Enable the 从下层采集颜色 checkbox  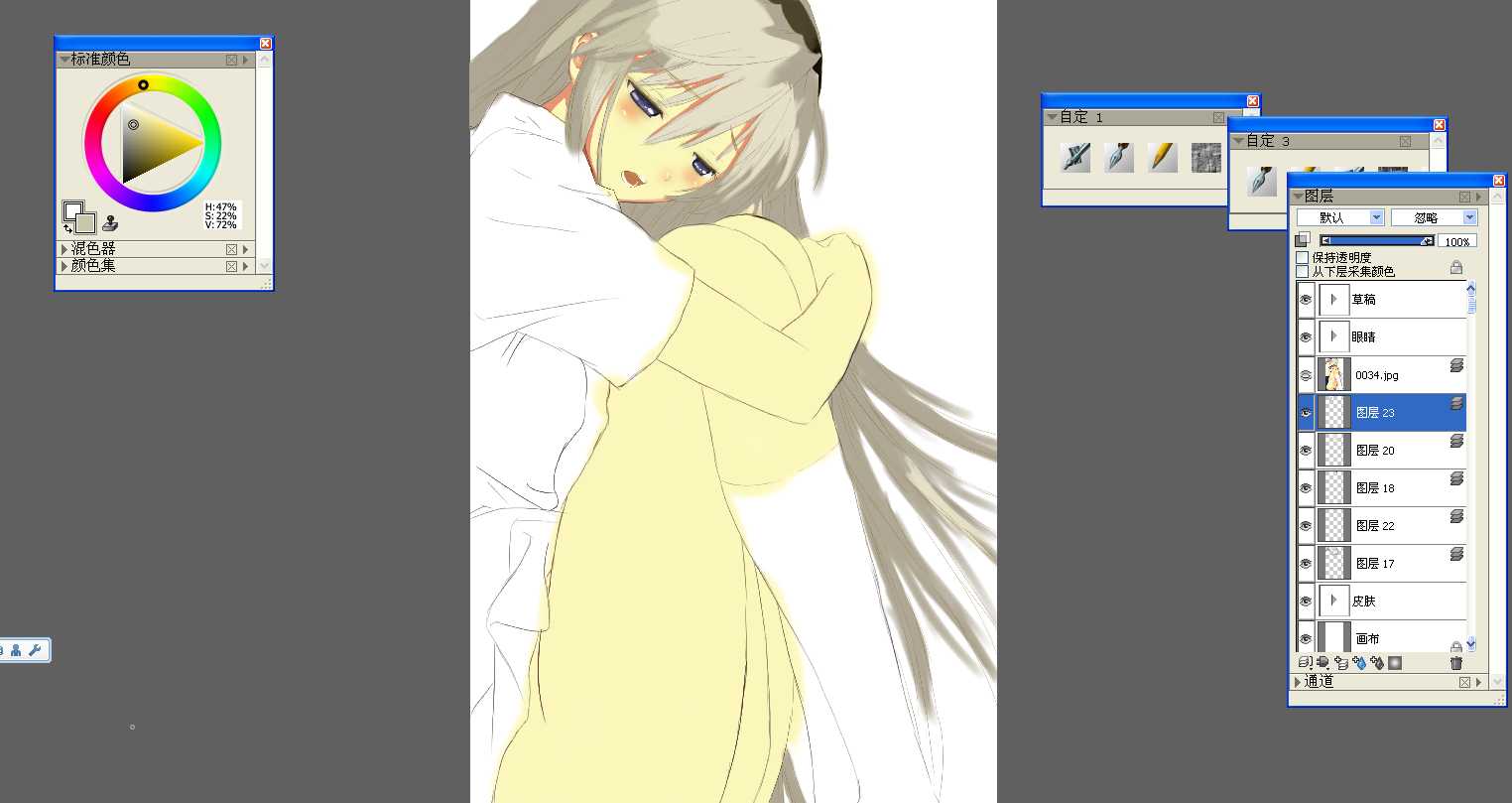[x=1303, y=271]
